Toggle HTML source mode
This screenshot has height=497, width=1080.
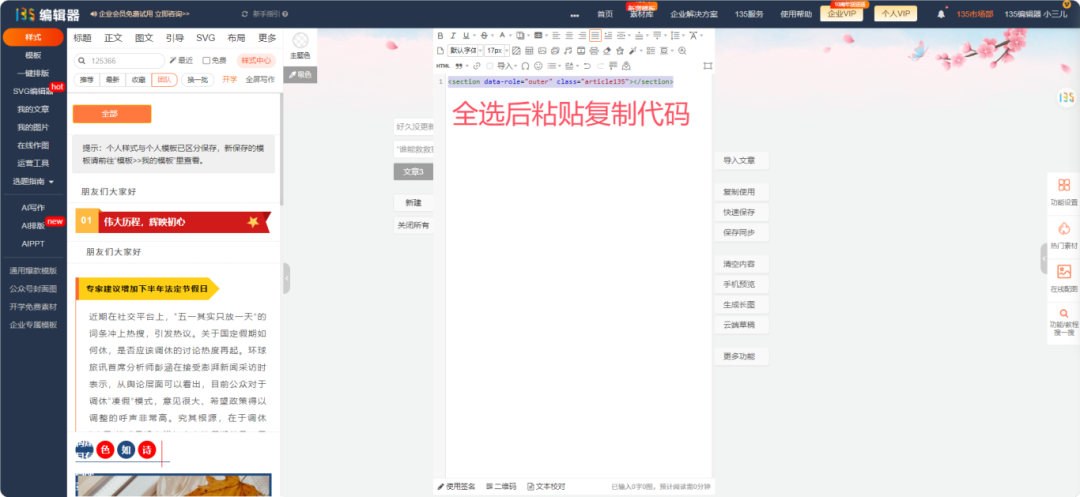(443, 65)
